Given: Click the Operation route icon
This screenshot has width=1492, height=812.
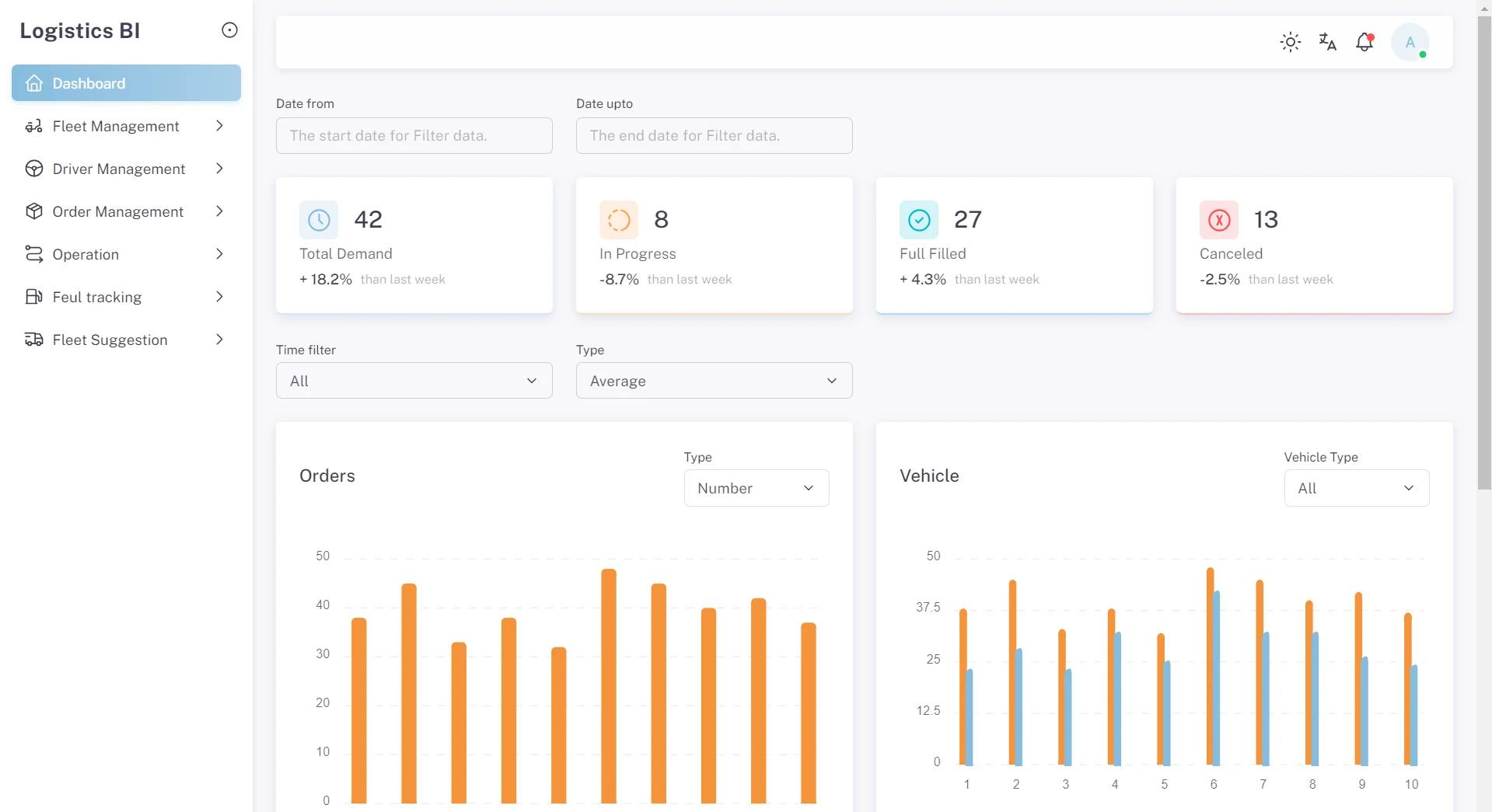Looking at the screenshot, I should pos(34,254).
